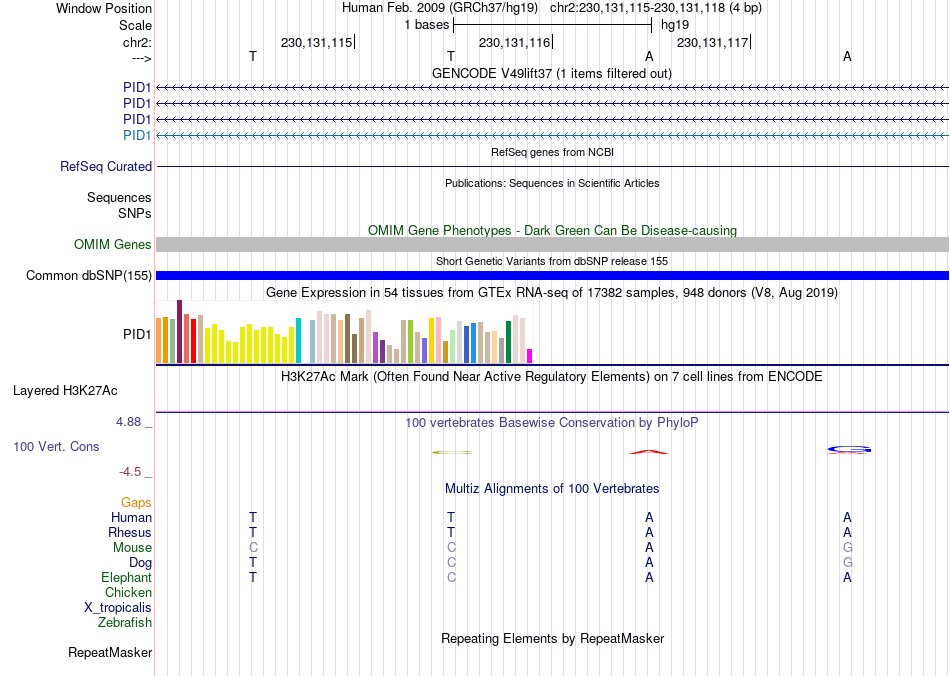Click the chr2:230,131,115-230,131,118 (4 bp) text

point(656,8)
